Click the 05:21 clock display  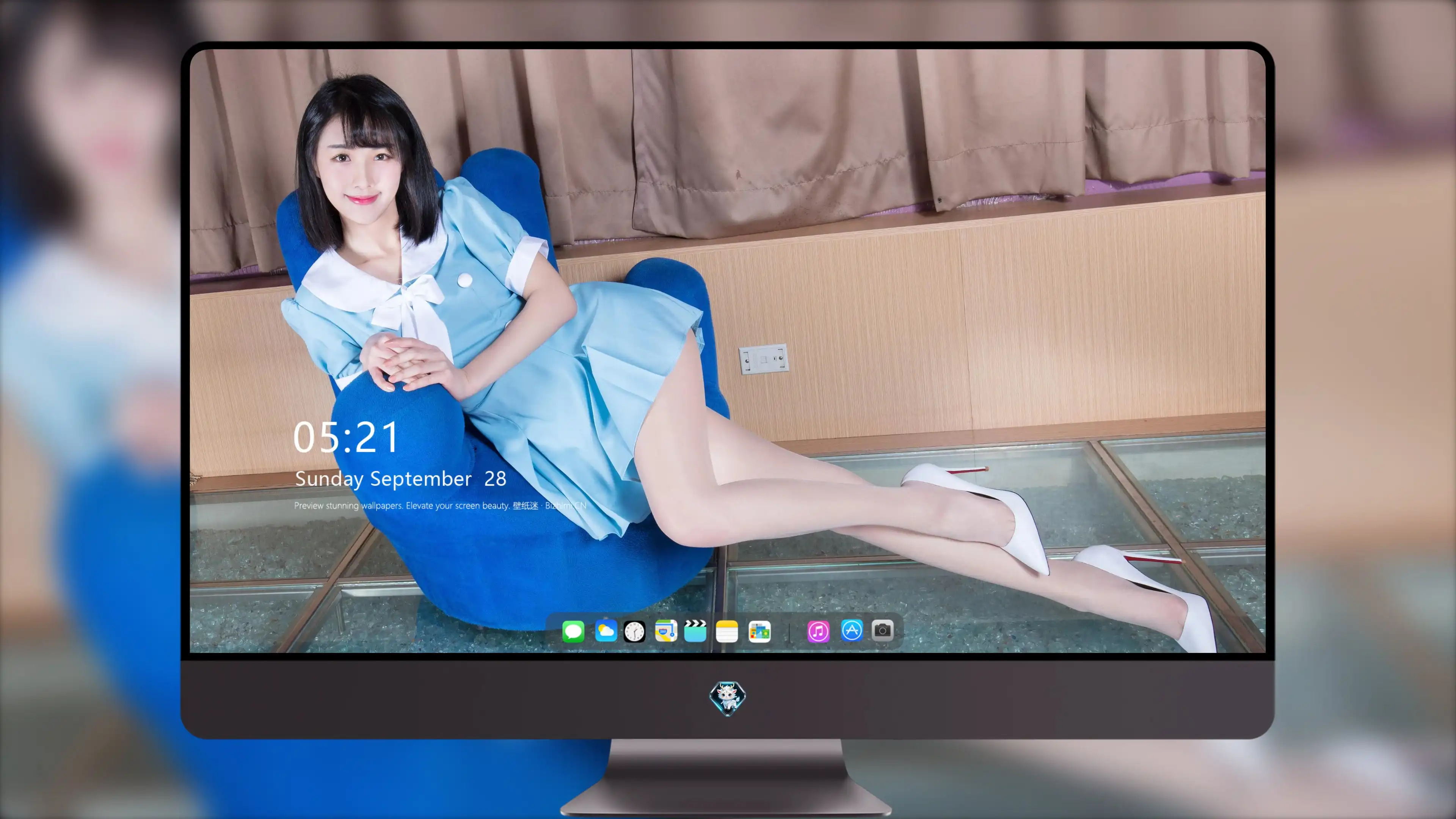(x=346, y=437)
